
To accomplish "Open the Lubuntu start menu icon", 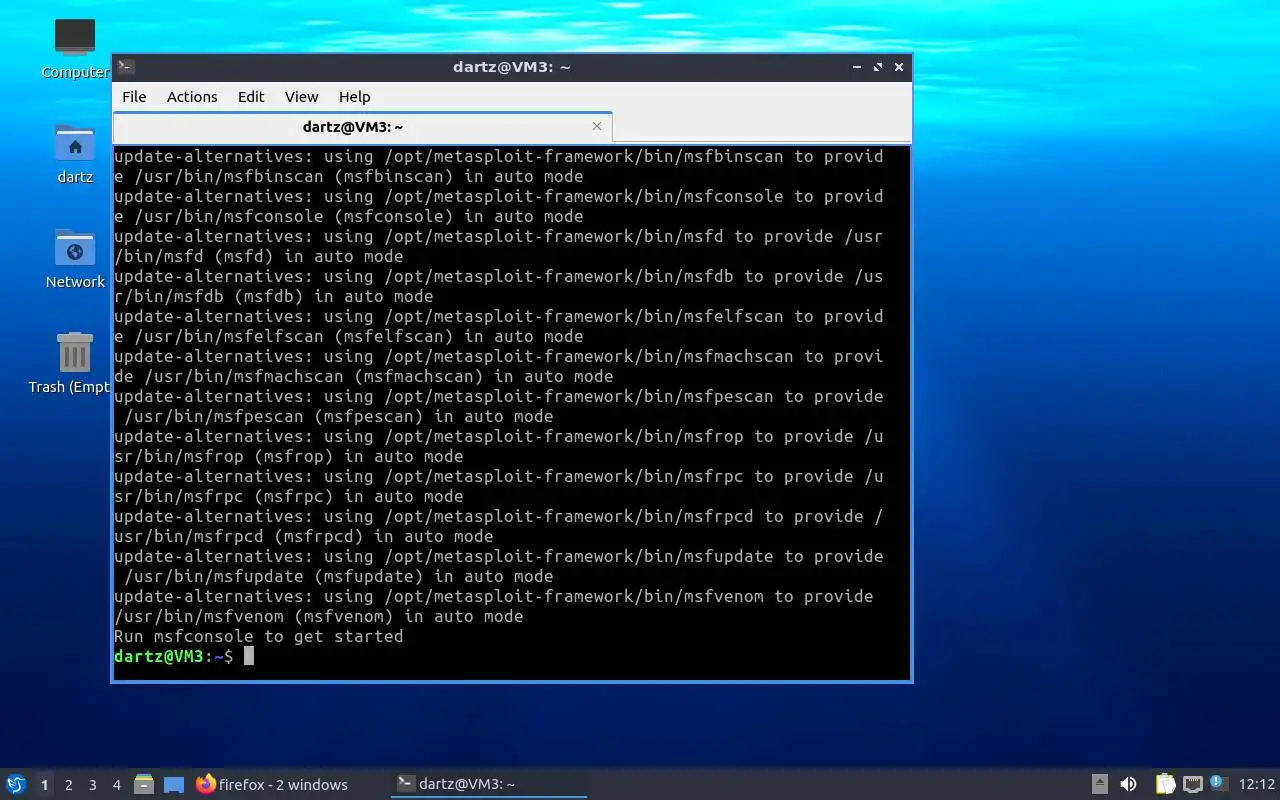I will point(15,784).
